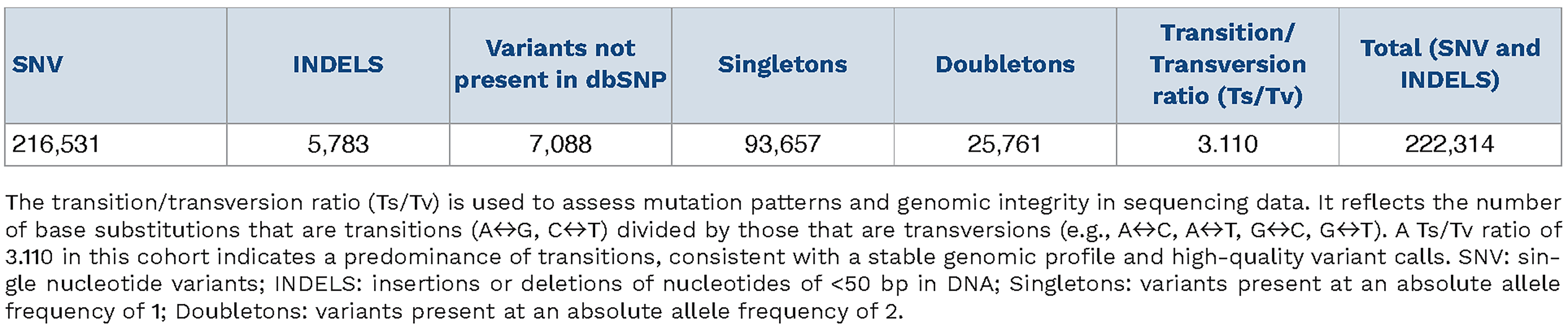The image size is (1568, 330).
Task: Select the cell showing 7,088
Action: coord(560,144)
